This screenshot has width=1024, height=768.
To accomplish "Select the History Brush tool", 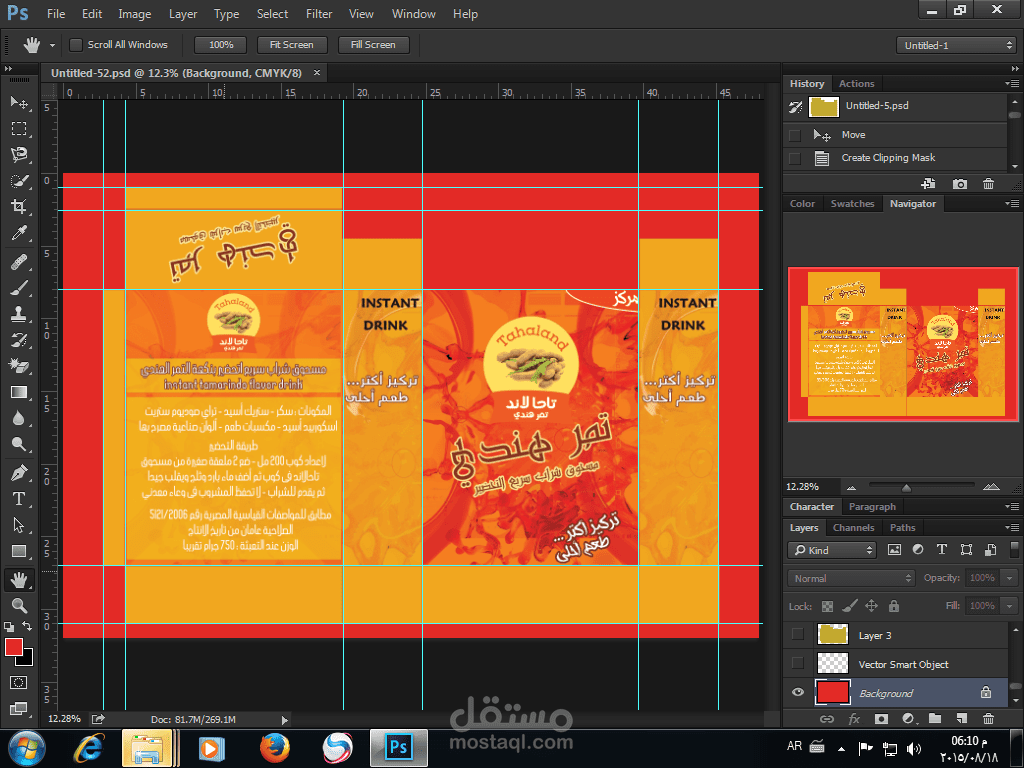I will point(19,340).
